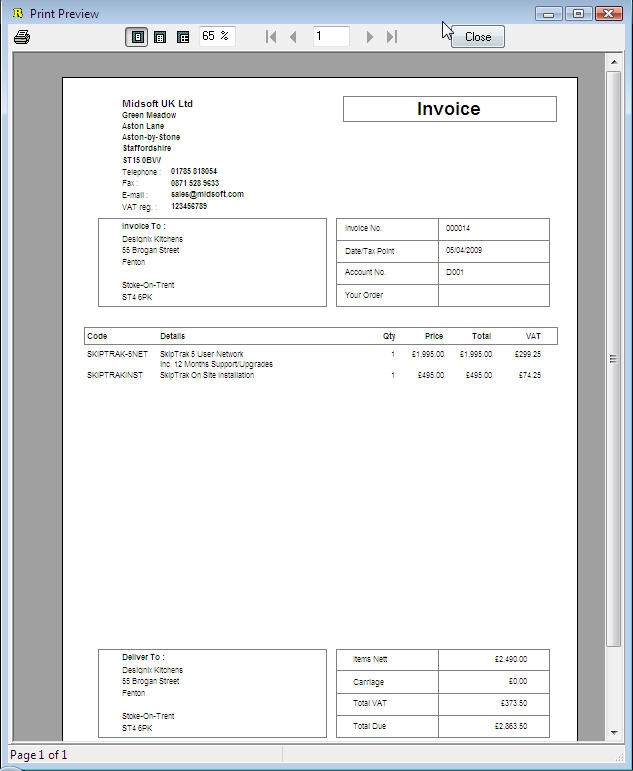The height and width of the screenshot is (771, 633).
Task: Click the printer icon to print invoice
Action: click(22, 37)
